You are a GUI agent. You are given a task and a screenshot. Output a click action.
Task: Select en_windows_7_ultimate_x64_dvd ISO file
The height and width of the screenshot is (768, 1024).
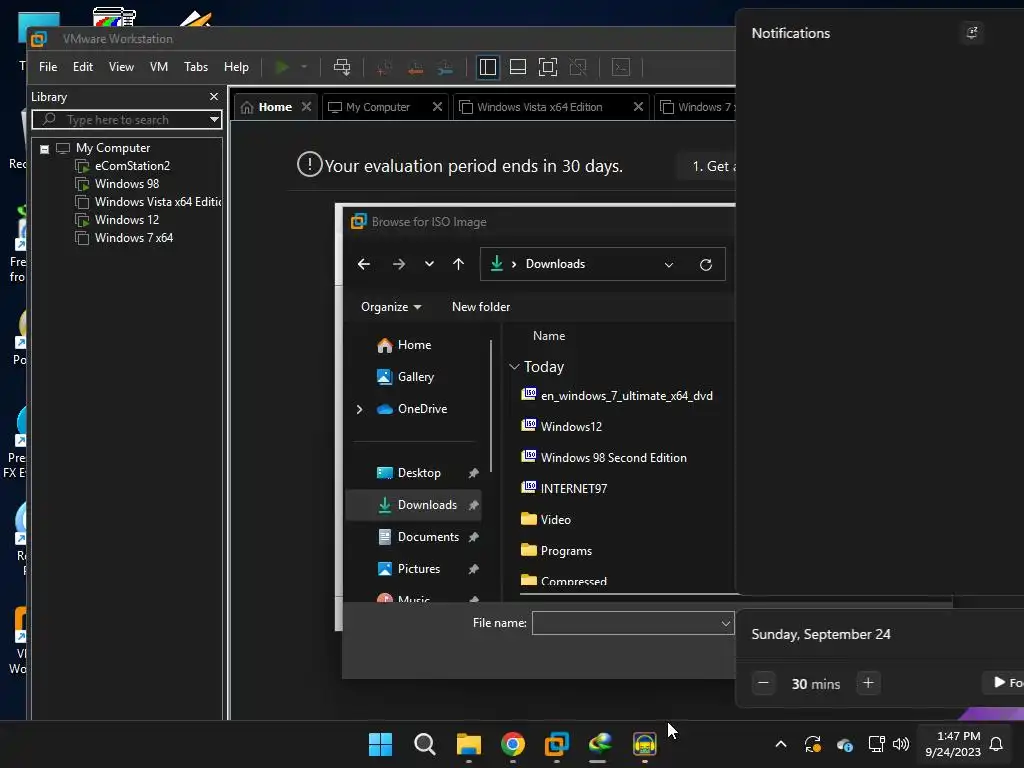coord(616,395)
